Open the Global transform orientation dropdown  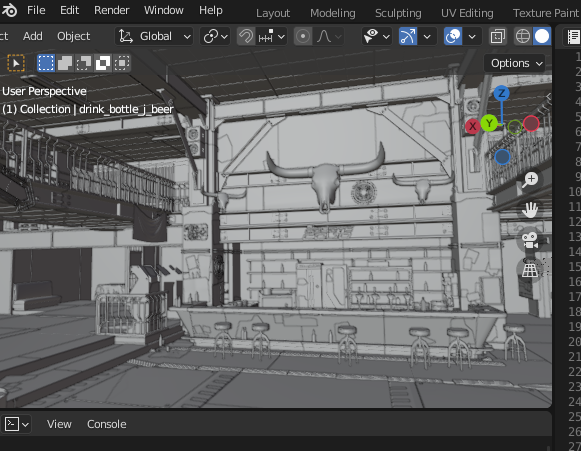(x=154, y=36)
